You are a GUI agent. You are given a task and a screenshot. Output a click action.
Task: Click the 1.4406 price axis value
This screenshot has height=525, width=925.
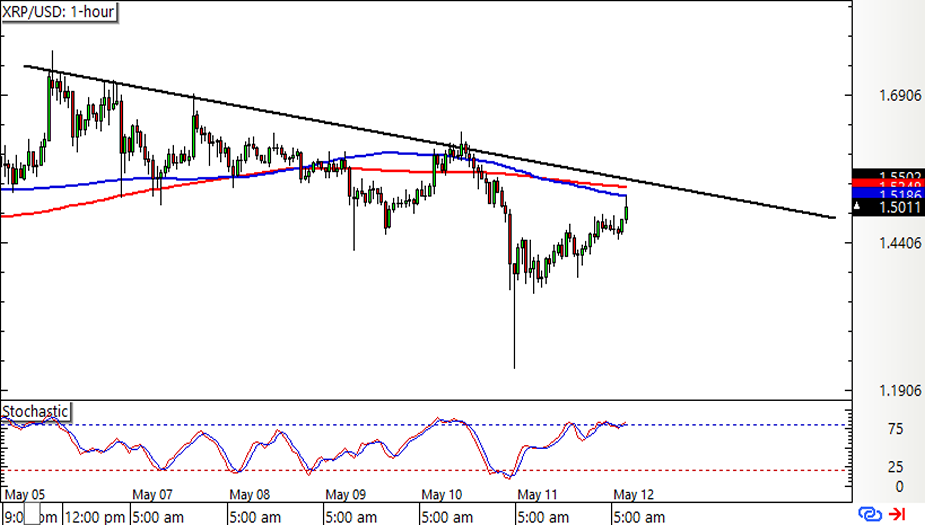pyautogui.click(x=900, y=243)
